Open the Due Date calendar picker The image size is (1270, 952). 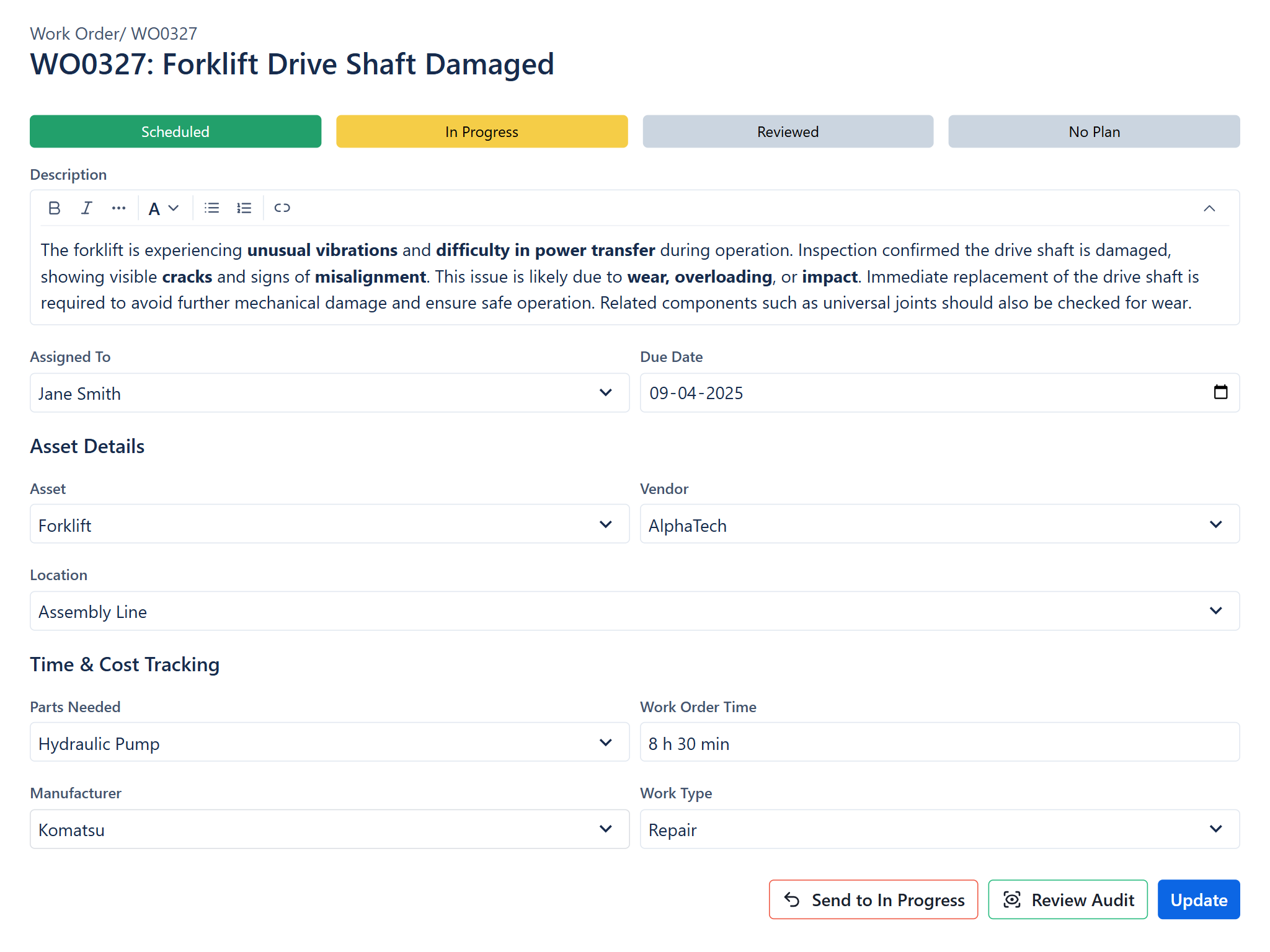(1220, 392)
